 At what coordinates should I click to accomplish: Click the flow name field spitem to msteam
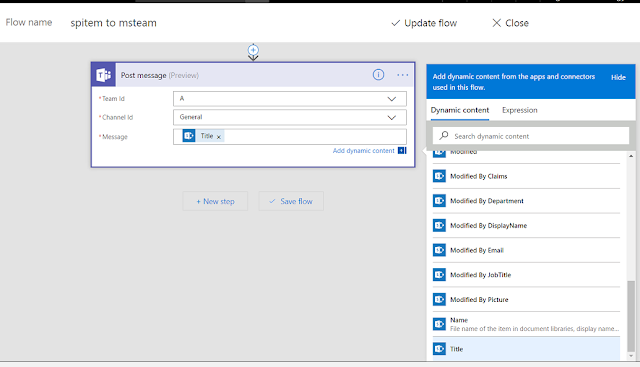pyautogui.click(x=113, y=23)
